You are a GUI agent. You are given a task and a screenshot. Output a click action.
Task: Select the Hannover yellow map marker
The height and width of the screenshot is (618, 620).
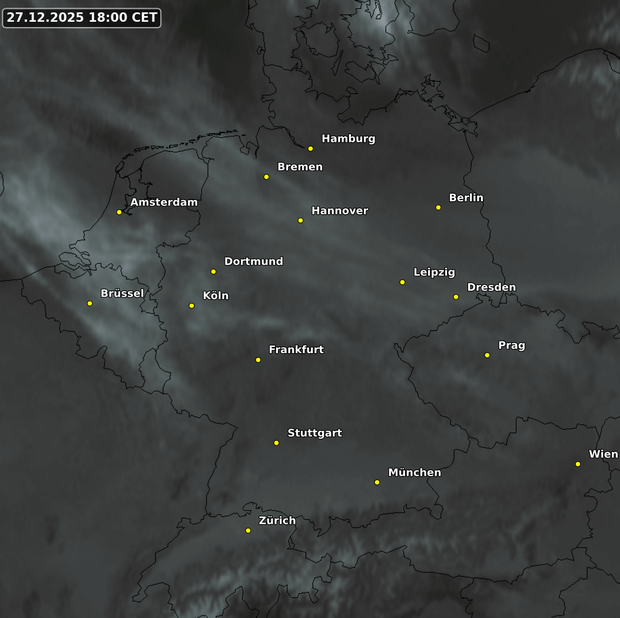click(300, 220)
